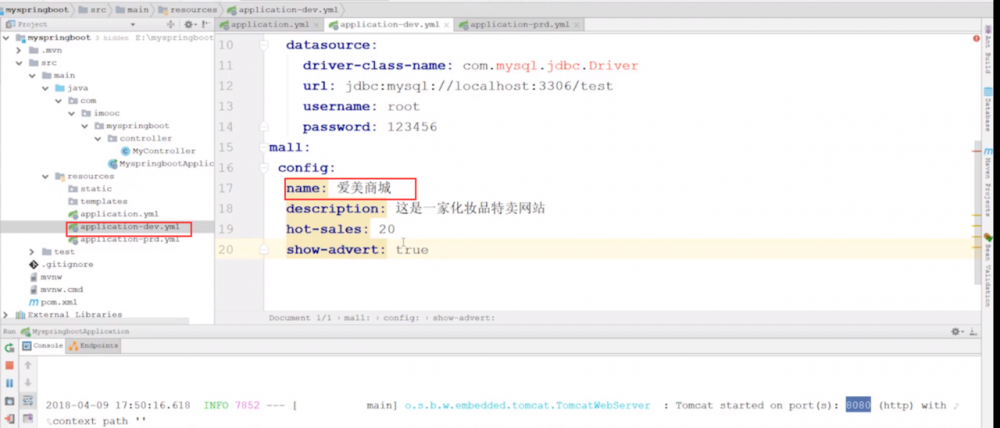
Task: Hide the Project tool window
Action: click(207, 24)
